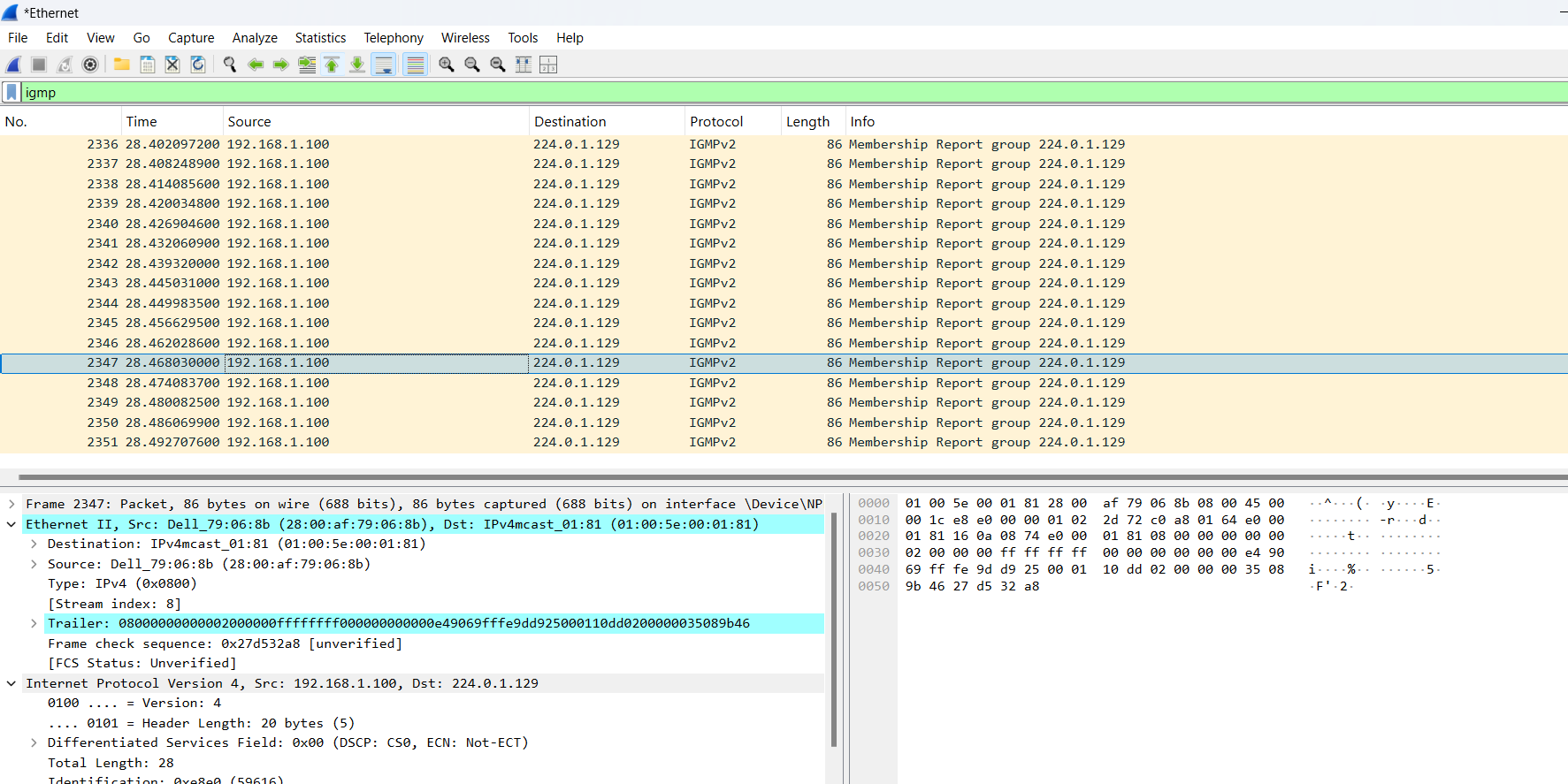The width and height of the screenshot is (1568, 784).
Task: Open capture options gear icon
Action: pyautogui.click(x=90, y=65)
